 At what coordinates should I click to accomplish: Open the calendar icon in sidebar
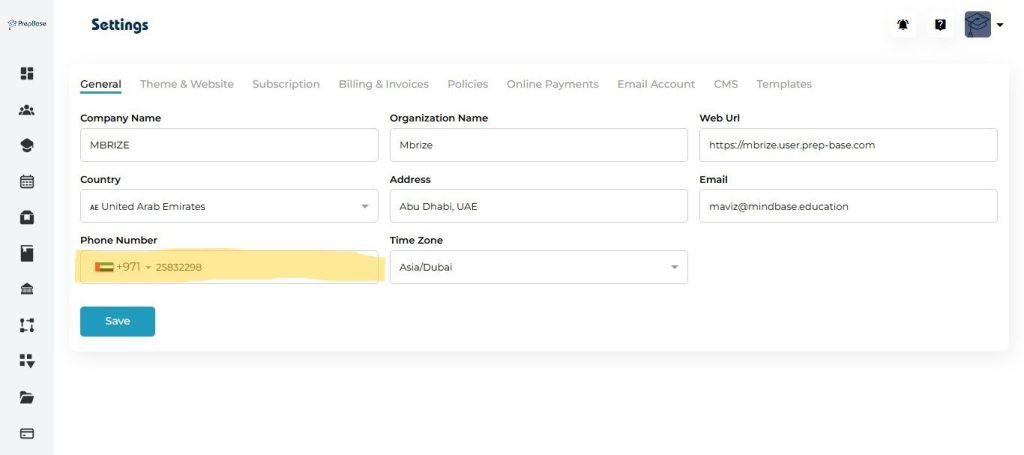(27, 182)
